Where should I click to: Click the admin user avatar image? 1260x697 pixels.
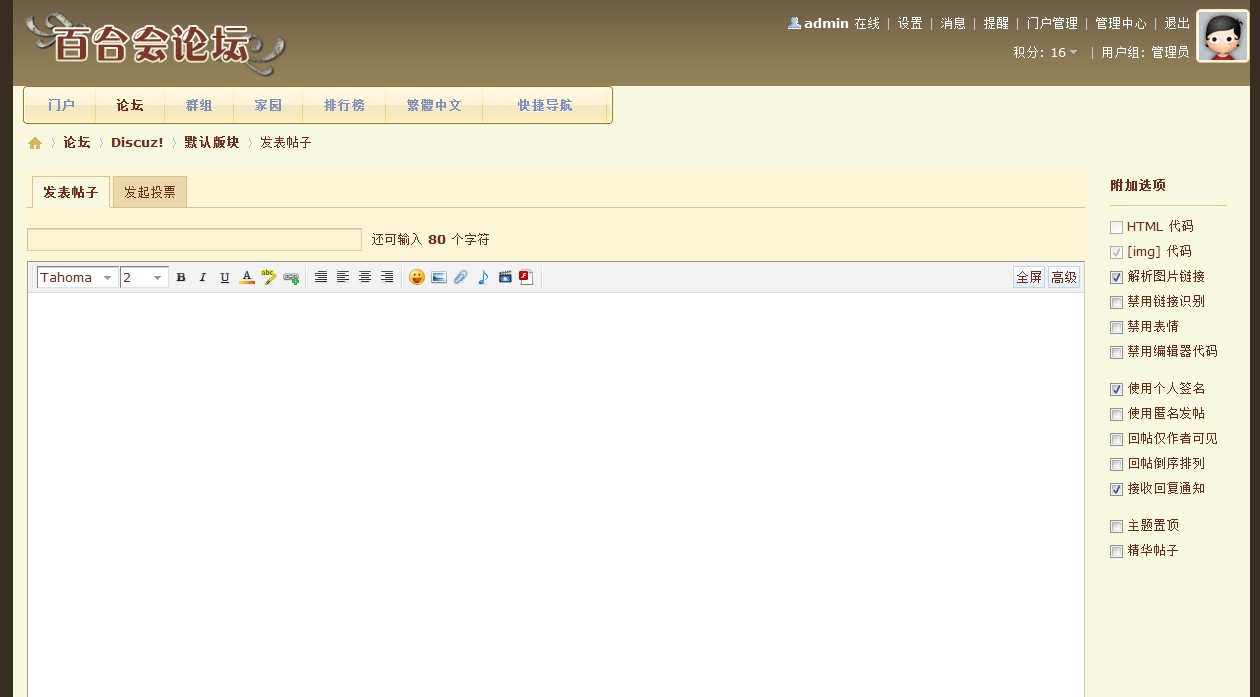[x=1222, y=36]
